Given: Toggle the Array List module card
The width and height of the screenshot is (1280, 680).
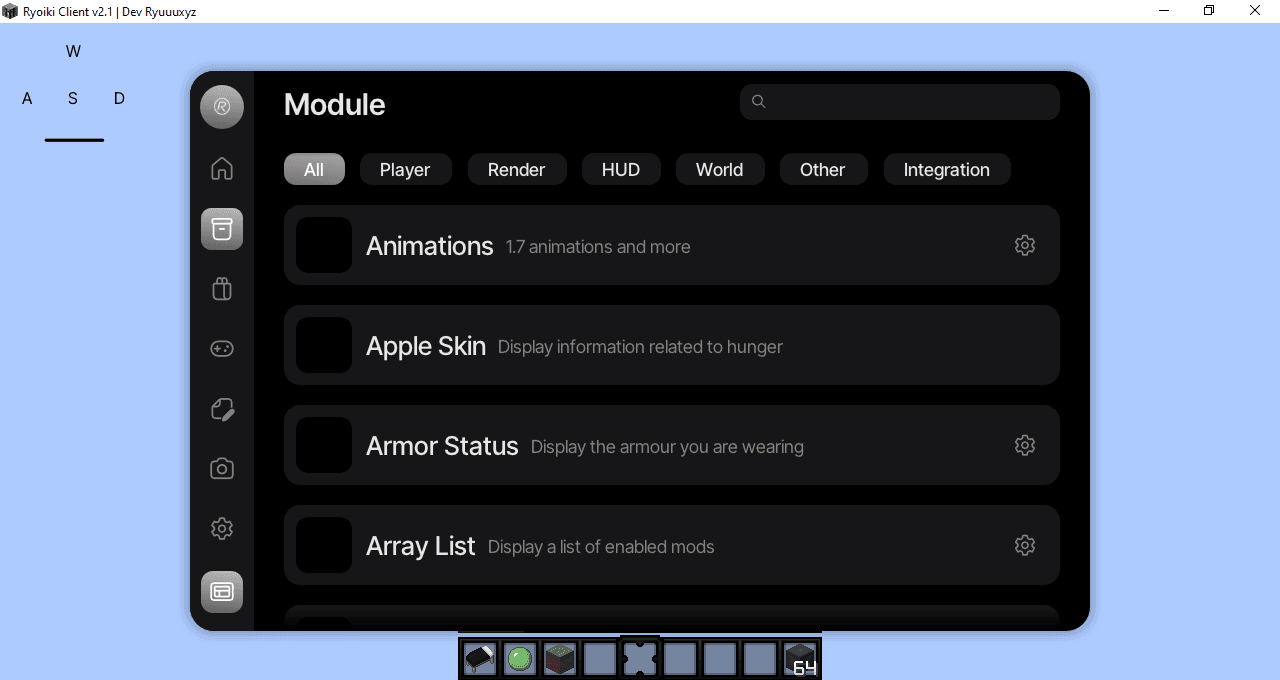Looking at the screenshot, I should point(671,545).
